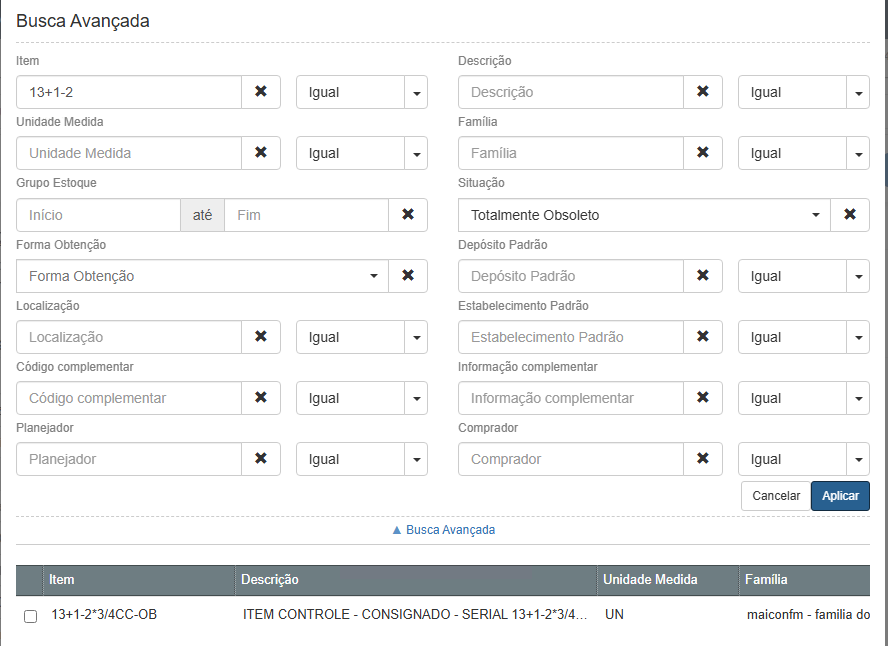Image resolution: width=888 pixels, height=646 pixels.
Task: Clear the Situação selection X icon
Action: click(850, 215)
